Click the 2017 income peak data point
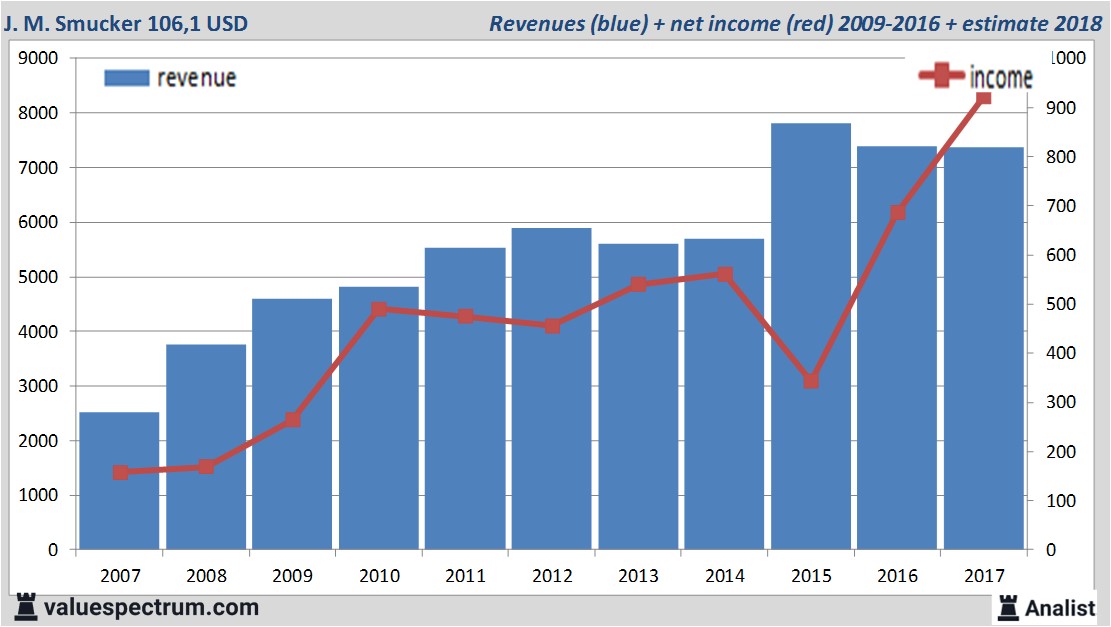 [x=983, y=97]
